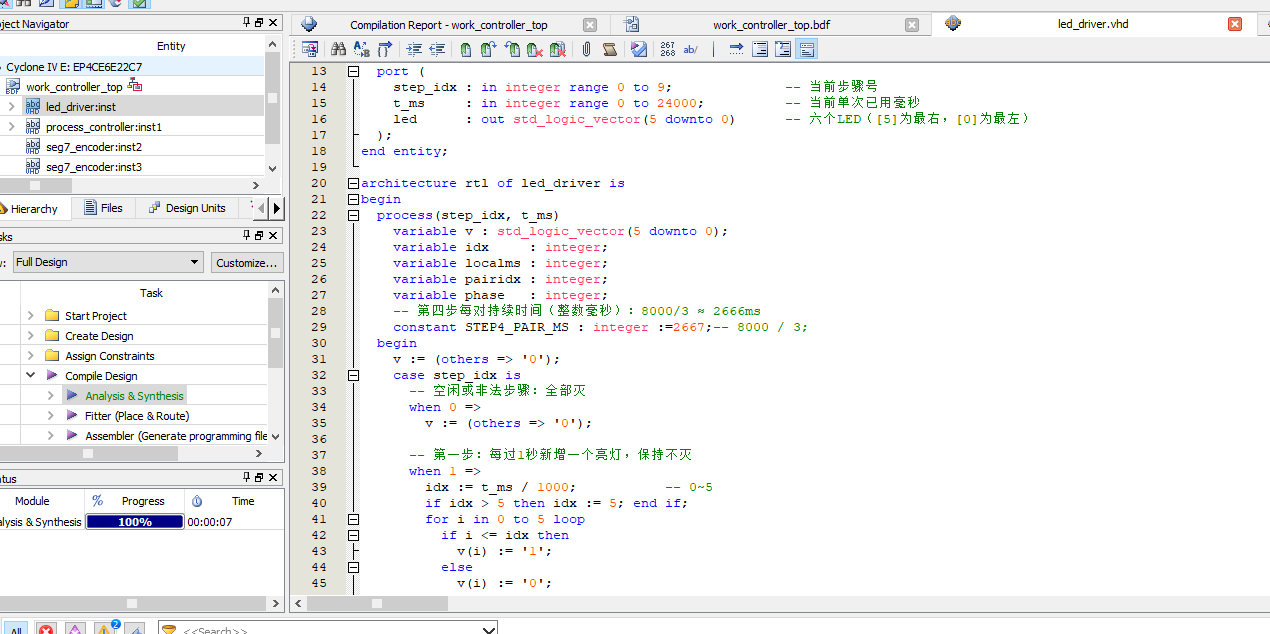The image size is (1270, 634).
Task: Toggle the red error message filter
Action: click(x=46, y=629)
